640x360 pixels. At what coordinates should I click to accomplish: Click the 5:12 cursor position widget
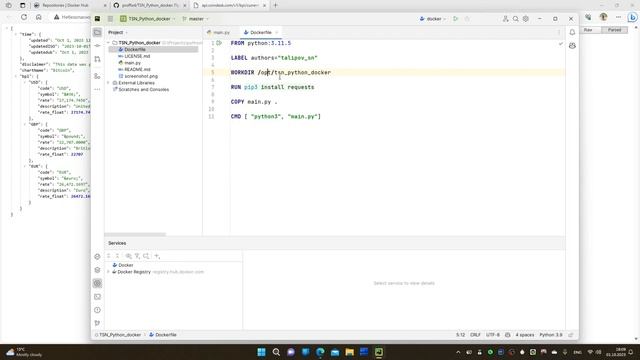pyautogui.click(x=460, y=335)
